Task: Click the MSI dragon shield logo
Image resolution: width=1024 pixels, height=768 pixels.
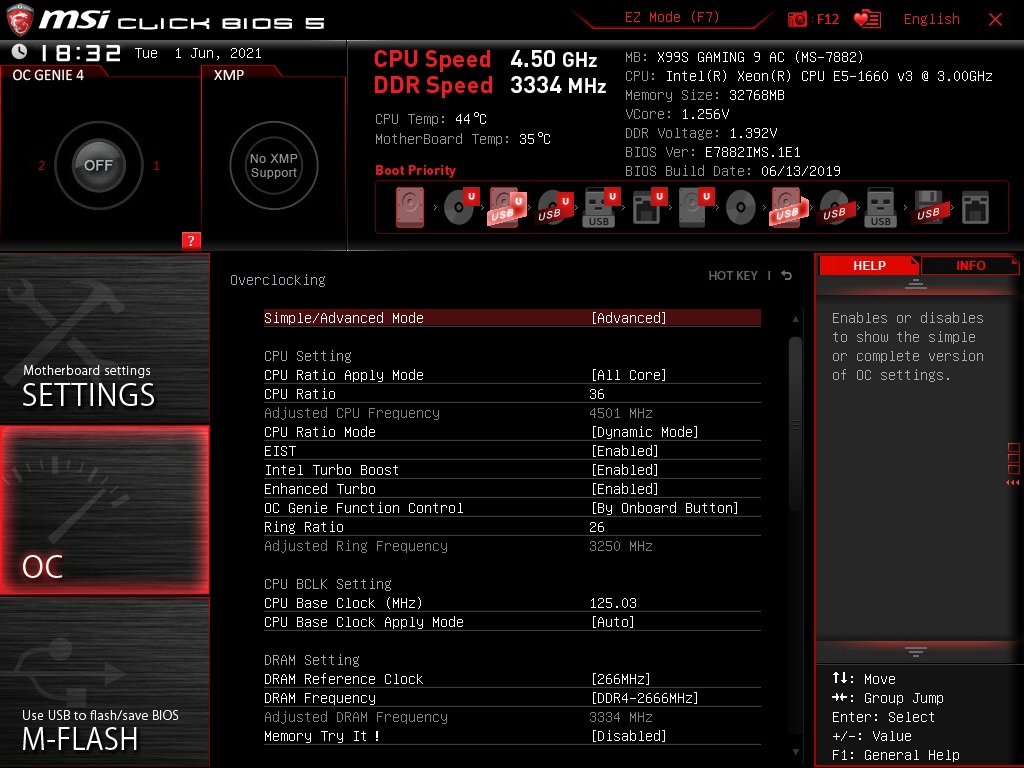Action: [20, 20]
